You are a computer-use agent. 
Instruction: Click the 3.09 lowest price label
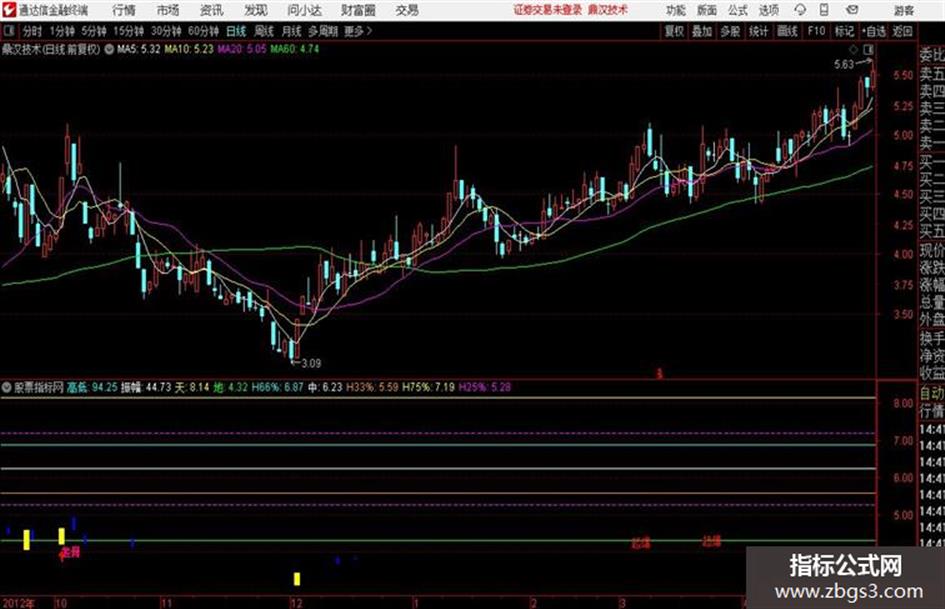click(311, 363)
